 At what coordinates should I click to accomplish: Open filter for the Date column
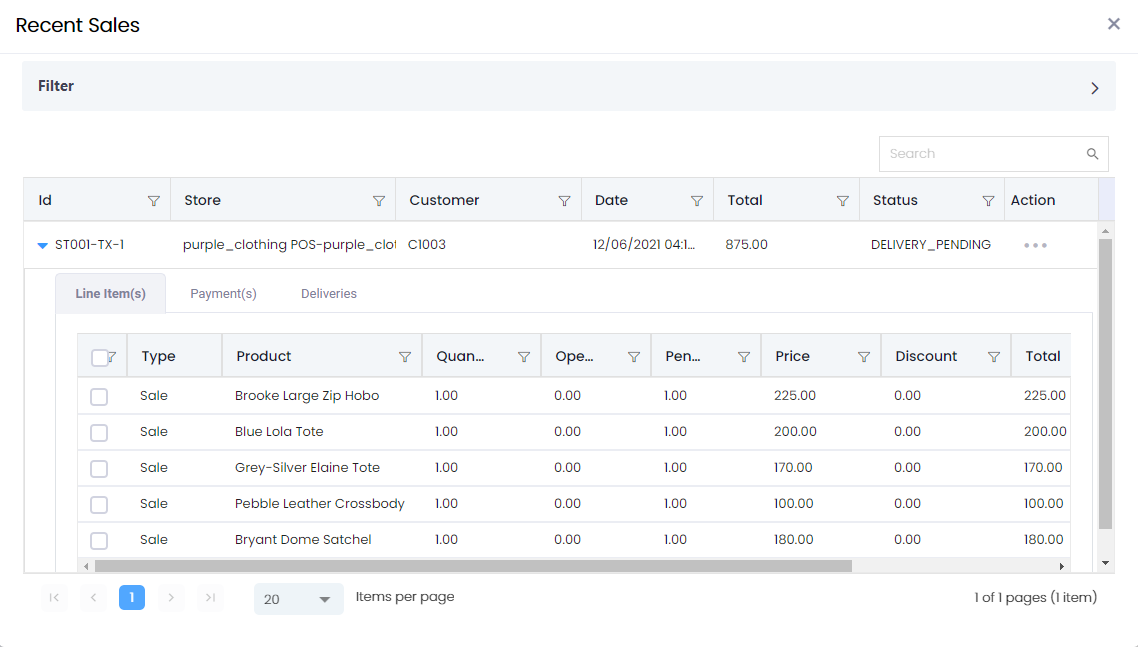(x=697, y=201)
